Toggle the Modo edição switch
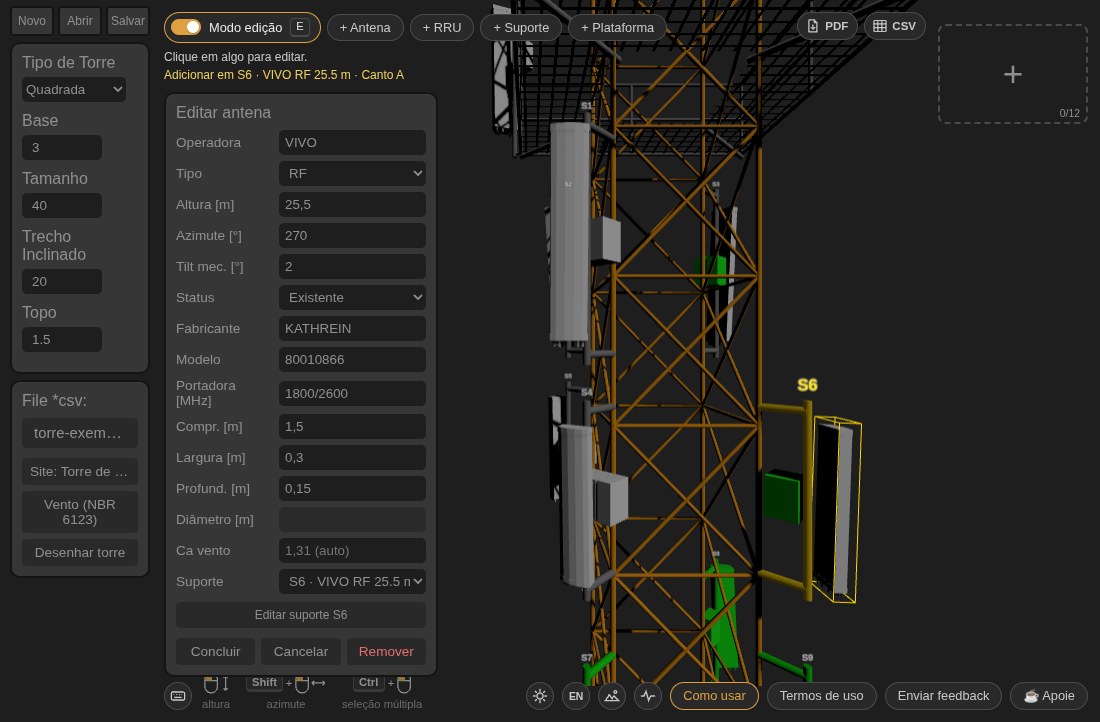The height and width of the screenshot is (722, 1100). click(186, 27)
